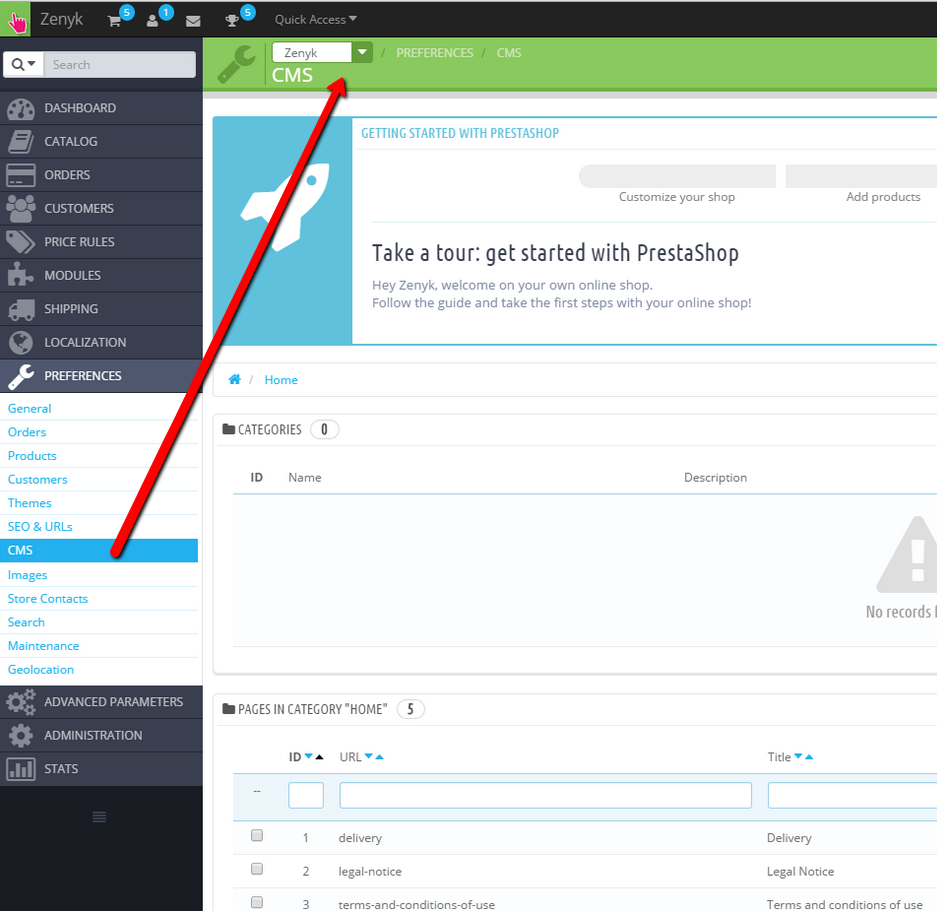Sort Title column ascending arrow
The height and width of the screenshot is (911, 937).
pyautogui.click(x=809, y=757)
